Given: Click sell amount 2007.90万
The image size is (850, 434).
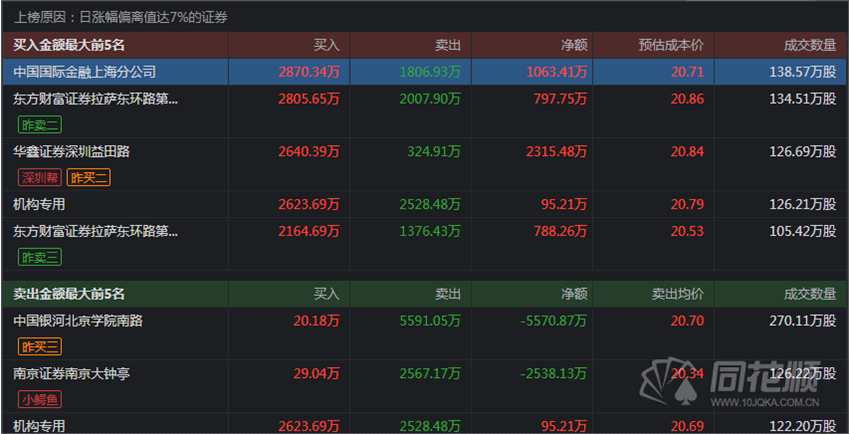Looking at the screenshot, I should tap(430, 99).
